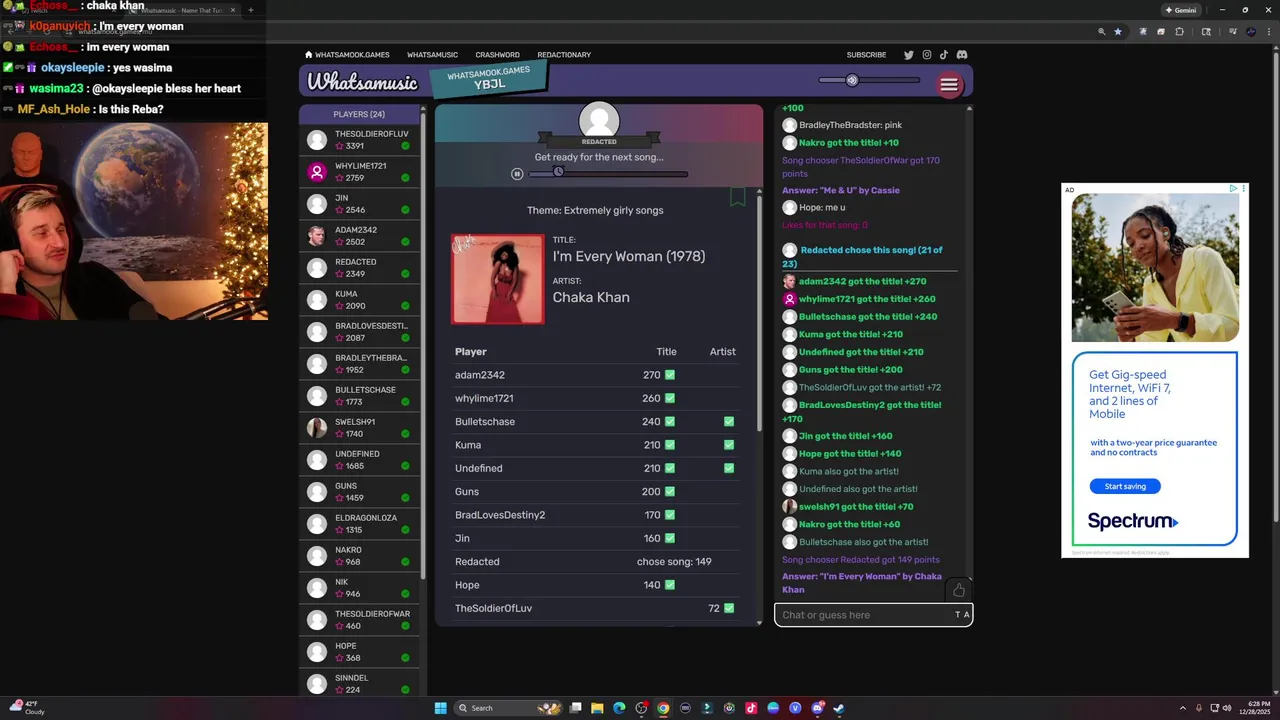This screenshot has width=1280, height=720.
Task: Open TikTok app from the taskbar
Action: (751, 708)
